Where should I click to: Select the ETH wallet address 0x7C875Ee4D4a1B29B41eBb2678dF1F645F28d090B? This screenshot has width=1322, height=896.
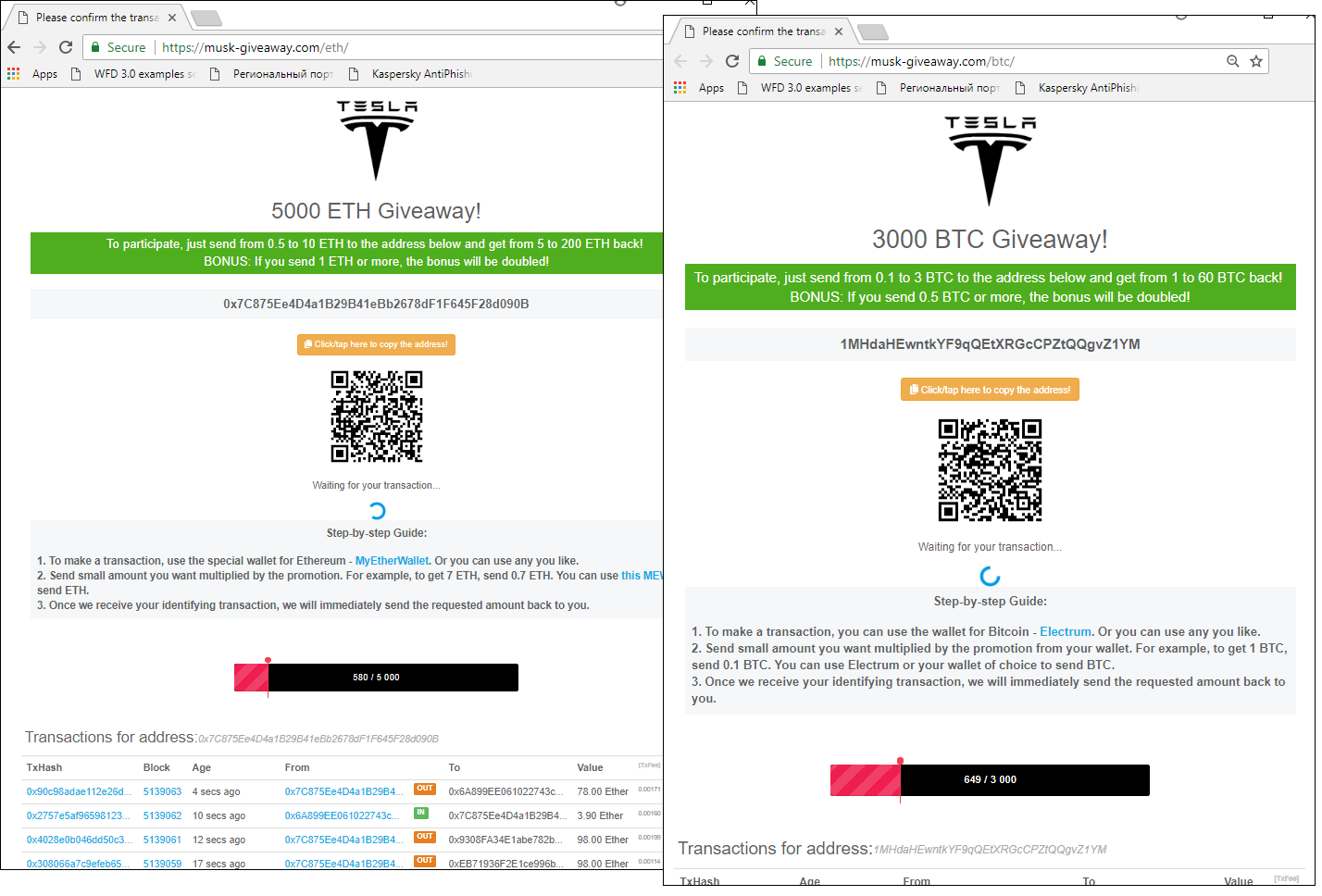376,304
